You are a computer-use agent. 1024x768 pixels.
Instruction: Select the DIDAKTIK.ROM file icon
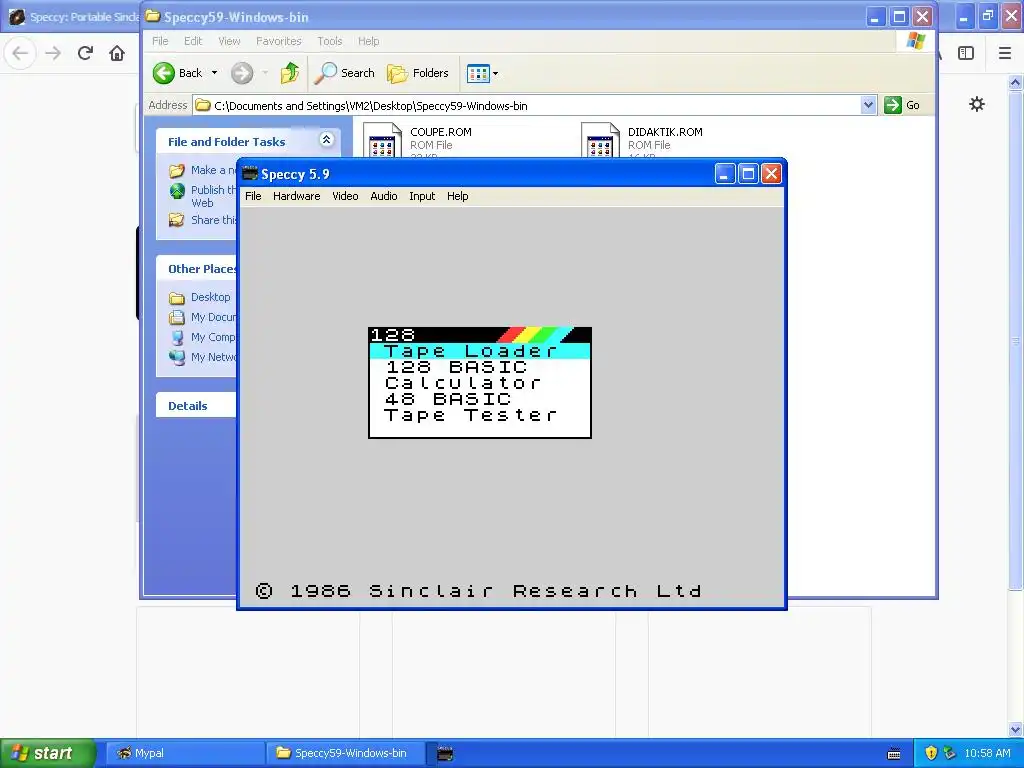point(600,140)
